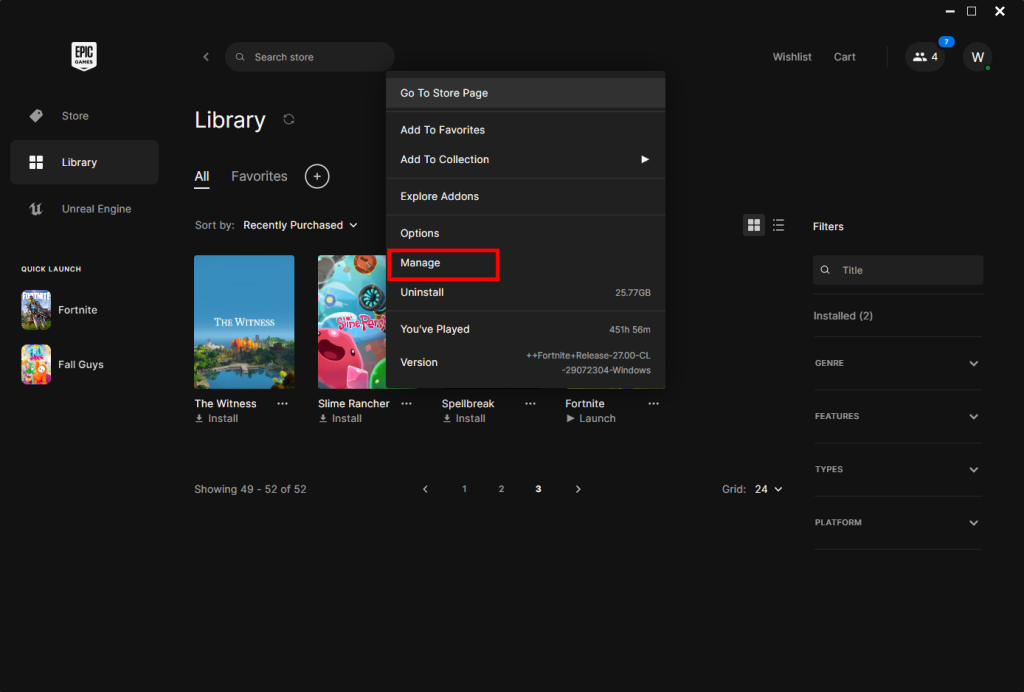Launch Fortnite from the library
The width and height of the screenshot is (1024, 692).
590,418
